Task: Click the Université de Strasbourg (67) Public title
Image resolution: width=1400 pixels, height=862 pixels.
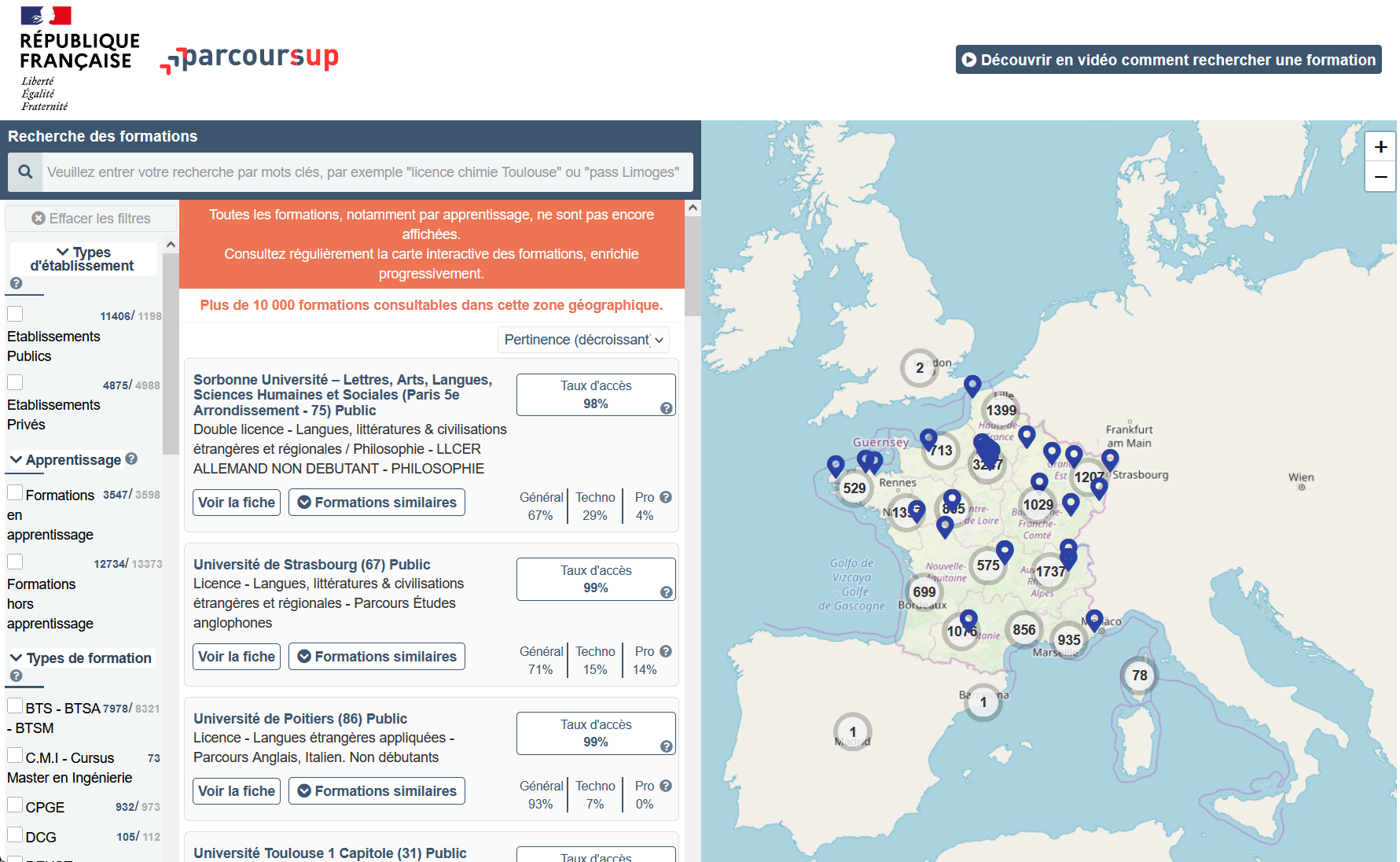Action: (x=312, y=565)
